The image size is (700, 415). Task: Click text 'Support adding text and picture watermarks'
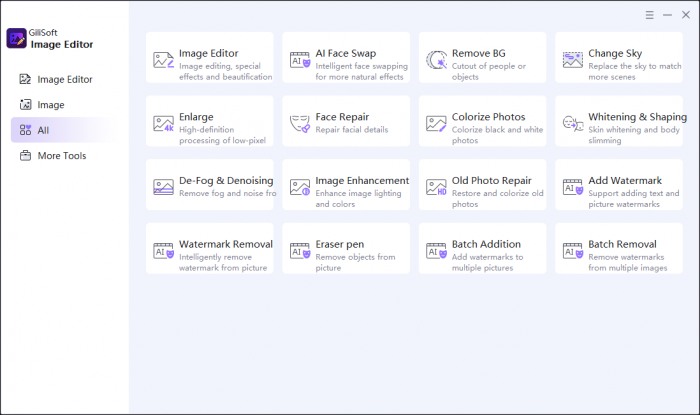coord(633,199)
